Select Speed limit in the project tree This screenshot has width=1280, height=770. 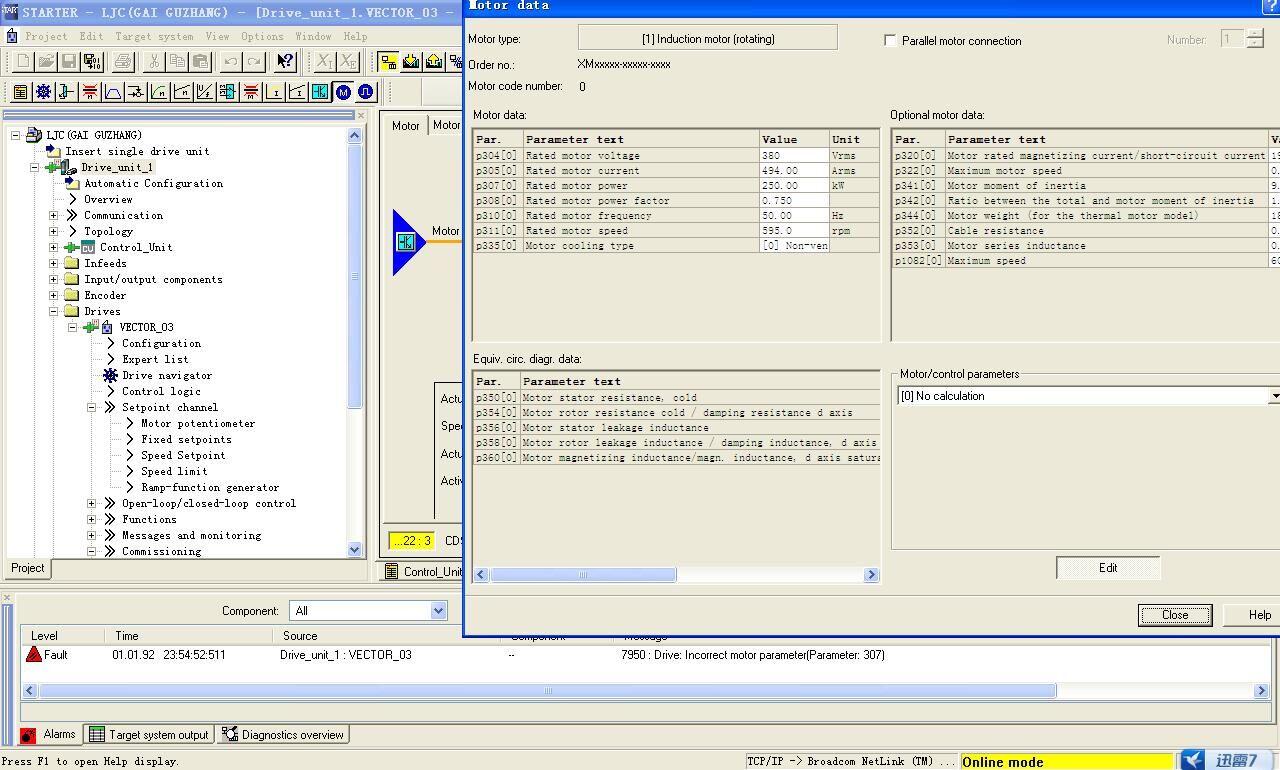point(174,471)
